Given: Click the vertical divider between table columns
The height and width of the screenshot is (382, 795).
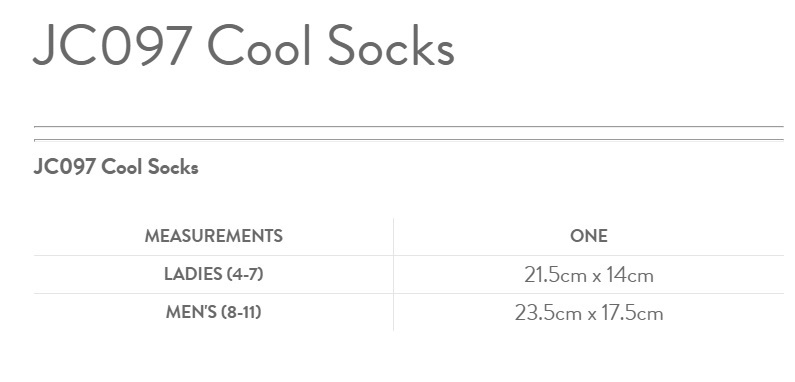Looking at the screenshot, I should pos(393,274).
